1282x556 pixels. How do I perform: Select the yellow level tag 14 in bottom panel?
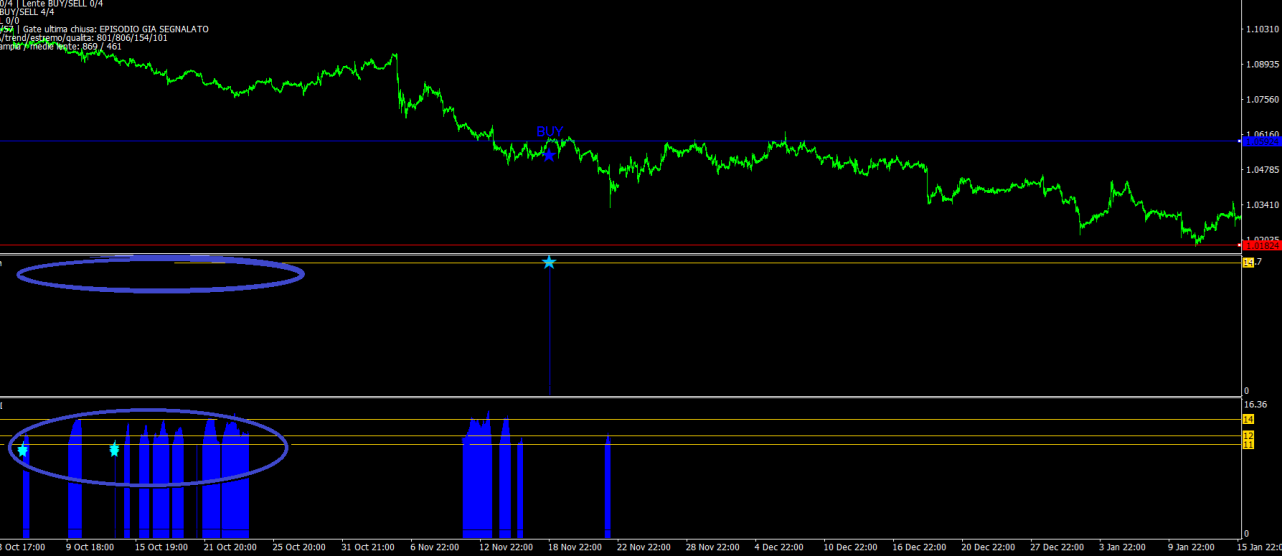pos(1247,419)
